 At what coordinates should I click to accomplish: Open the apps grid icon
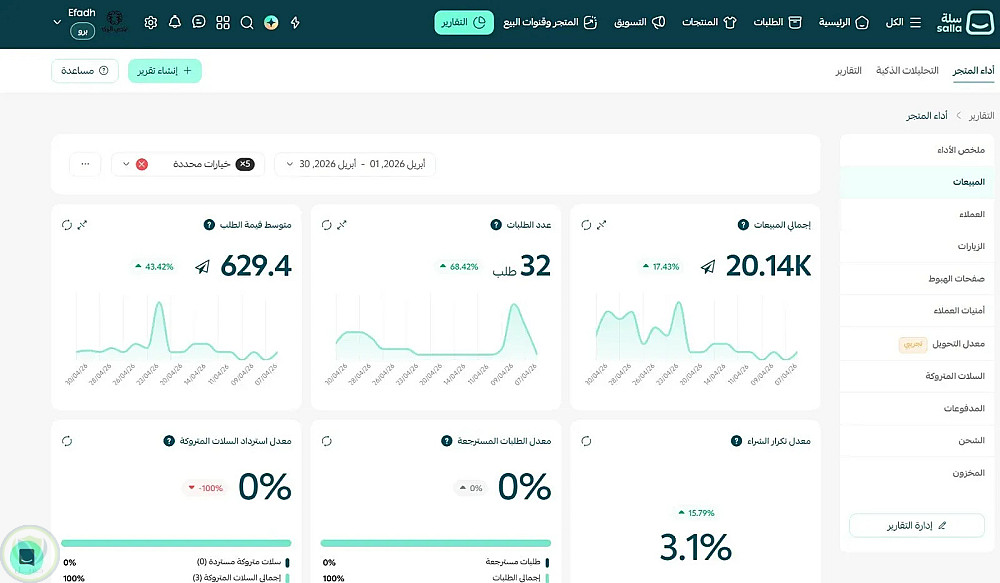point(223,22)
